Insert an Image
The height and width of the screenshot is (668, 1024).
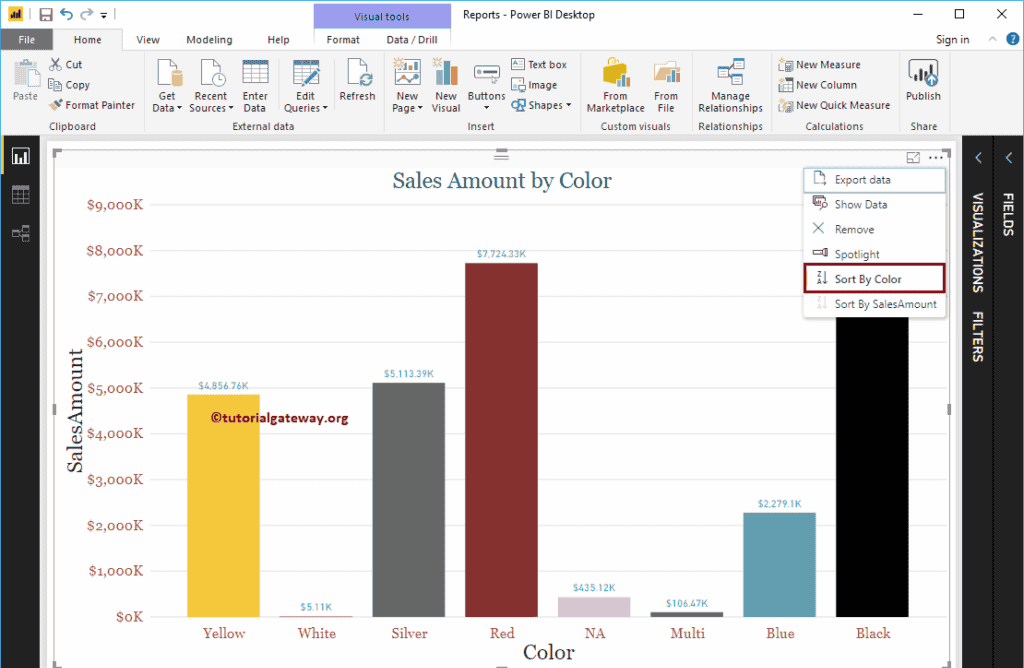534,85
